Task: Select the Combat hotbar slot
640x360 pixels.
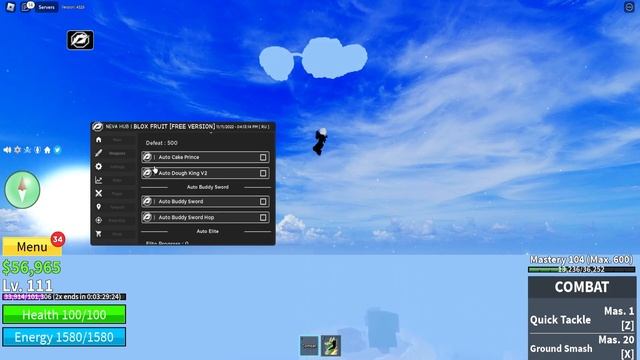Action: tap(309, 346)
